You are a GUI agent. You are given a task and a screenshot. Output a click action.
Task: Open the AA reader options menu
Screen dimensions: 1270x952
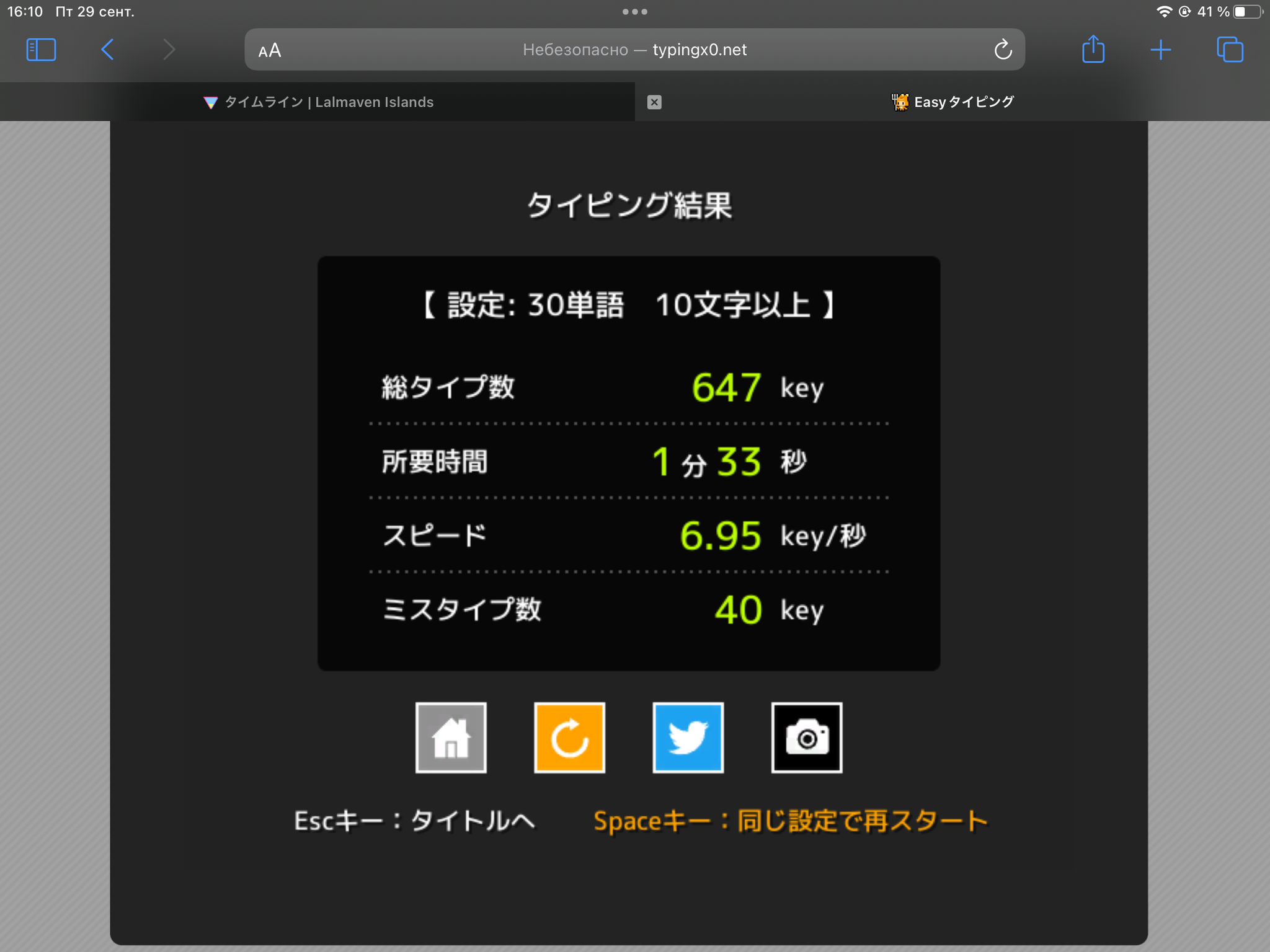click(270, 50)
